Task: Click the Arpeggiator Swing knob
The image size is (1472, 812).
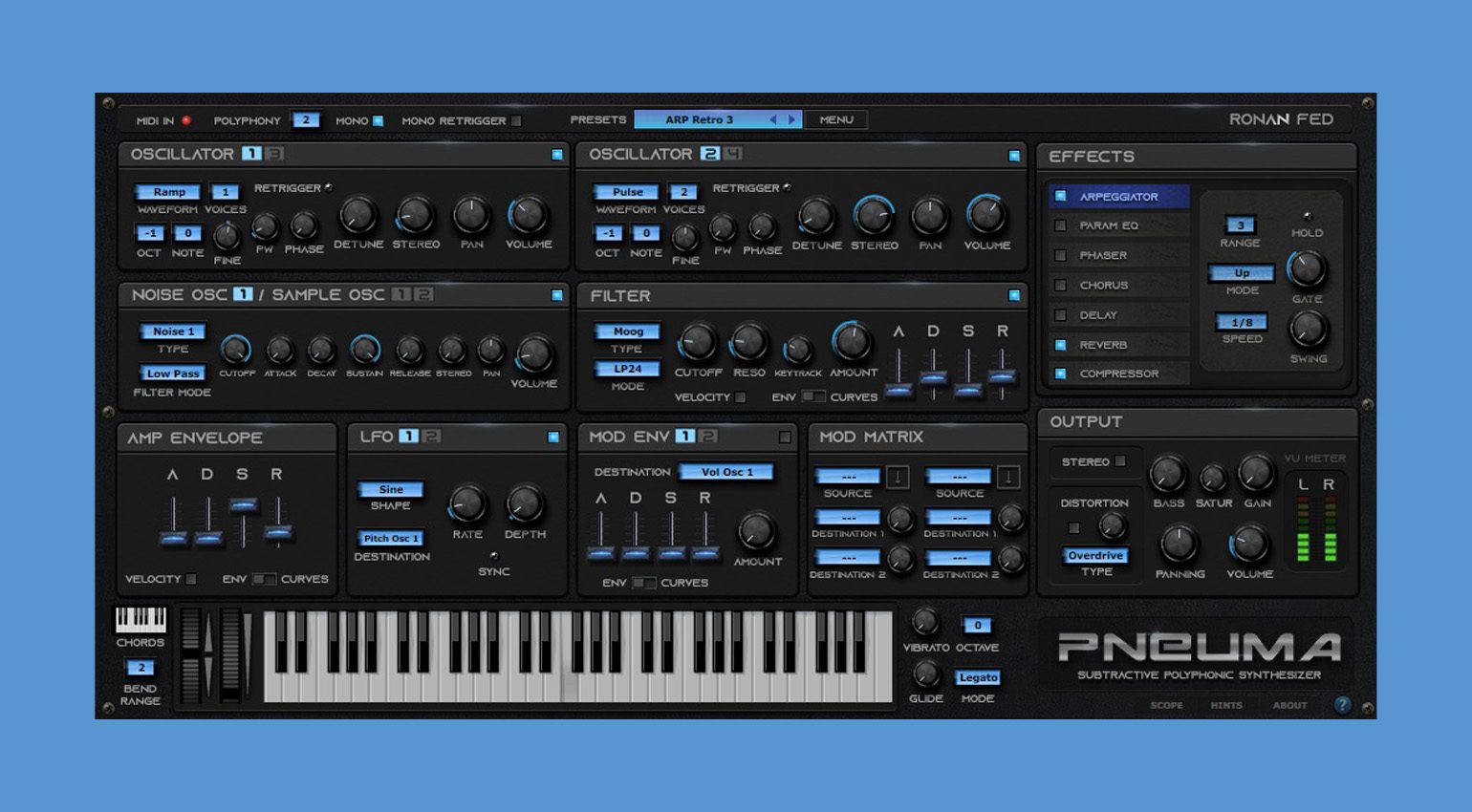Action: [1308, 330]
